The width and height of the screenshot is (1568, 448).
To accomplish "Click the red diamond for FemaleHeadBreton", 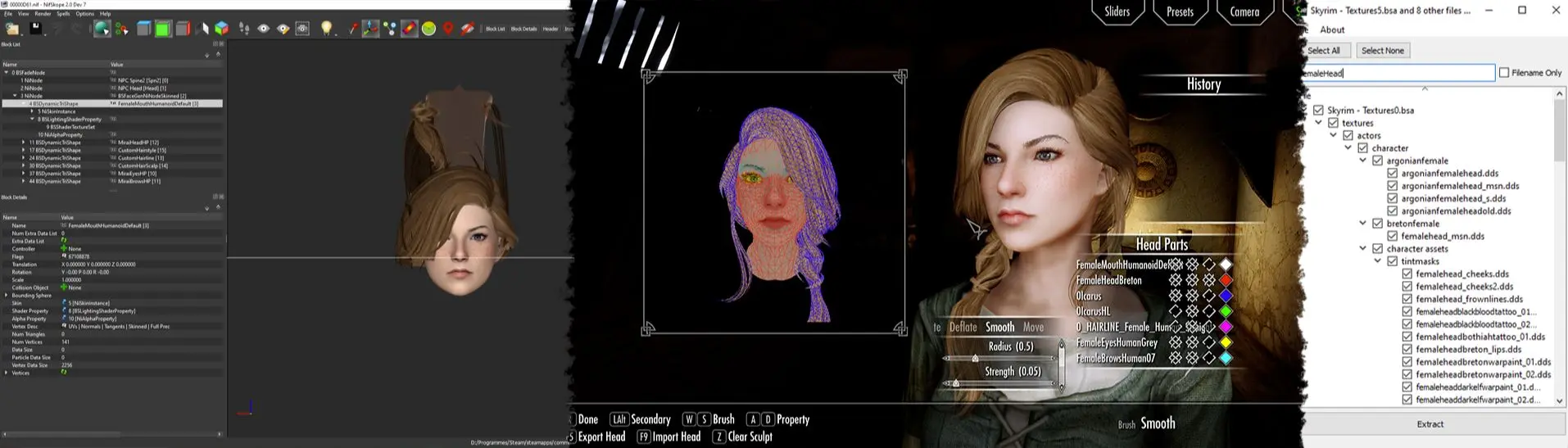I will pos(1226,280).
